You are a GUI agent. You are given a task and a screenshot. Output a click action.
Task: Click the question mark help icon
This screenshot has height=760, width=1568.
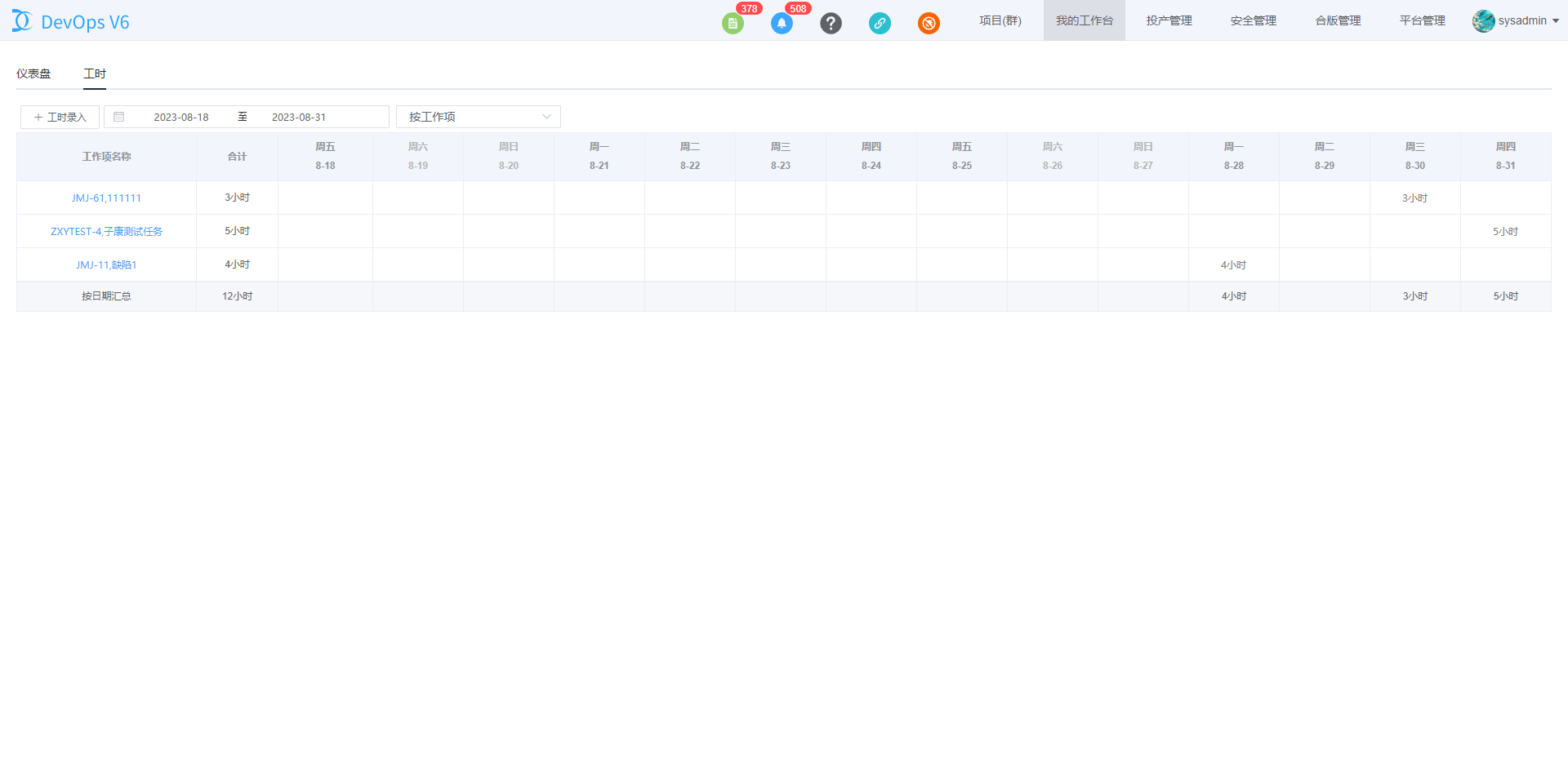(x=831, y=24)
